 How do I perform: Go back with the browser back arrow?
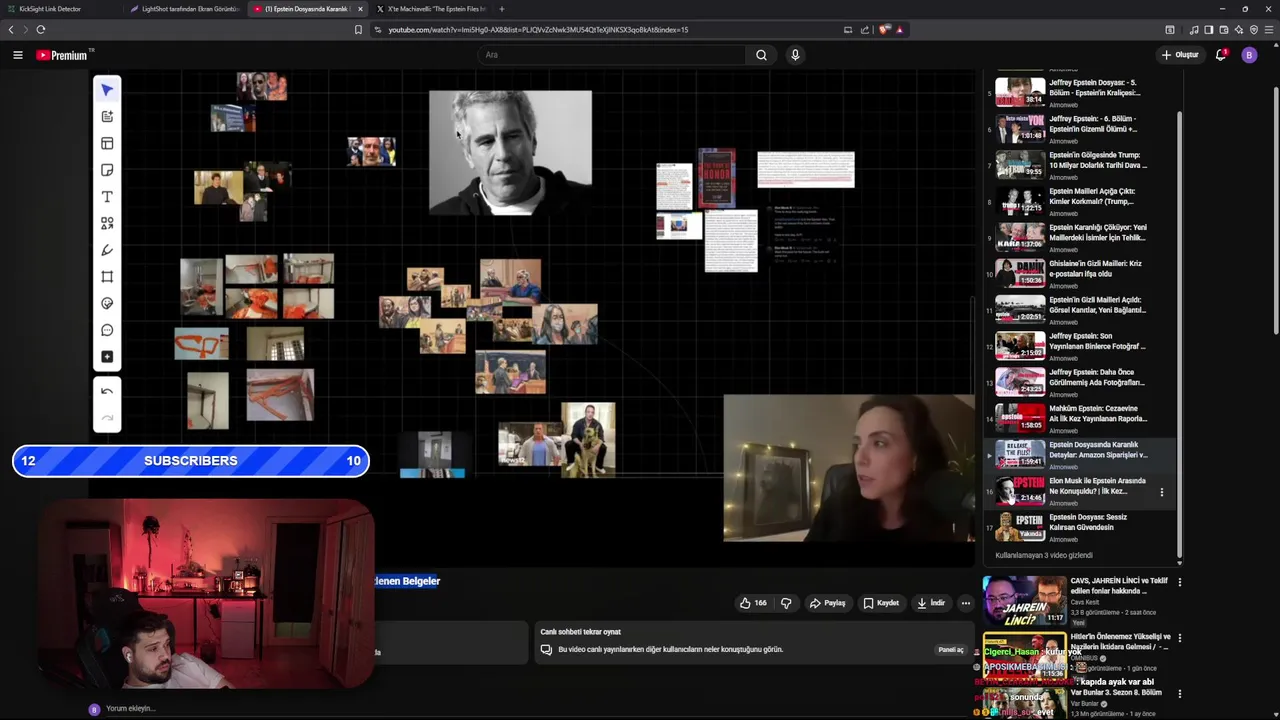(12, 29)
